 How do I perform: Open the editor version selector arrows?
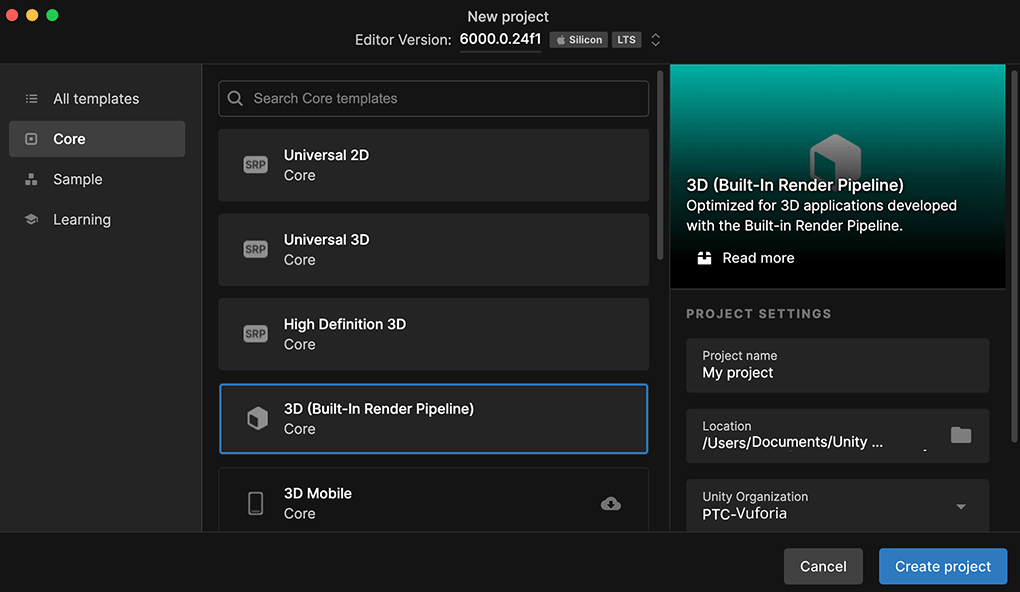[656, 40]
